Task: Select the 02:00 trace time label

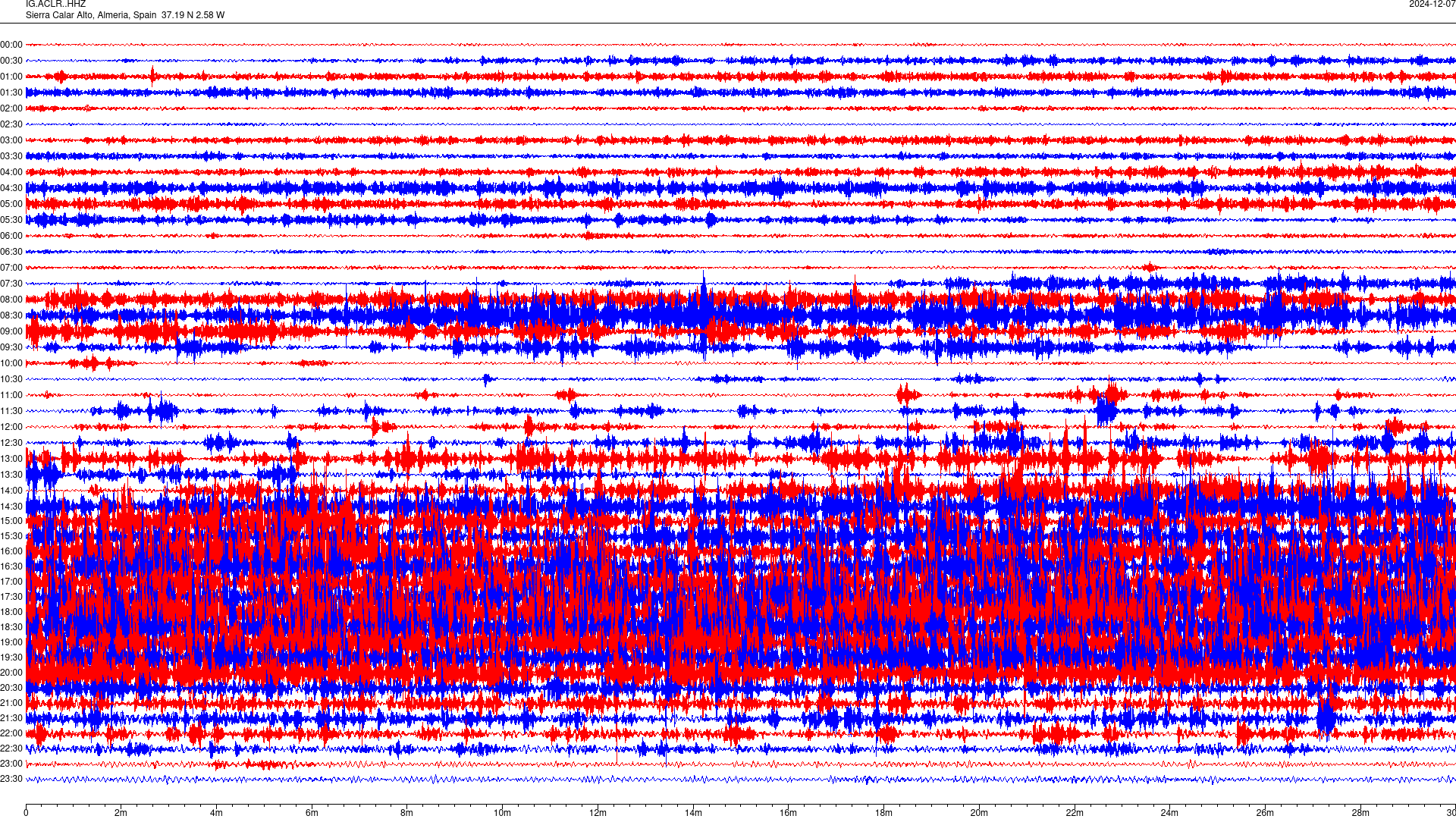Action: pyautogui.click(x=11, y=108)
